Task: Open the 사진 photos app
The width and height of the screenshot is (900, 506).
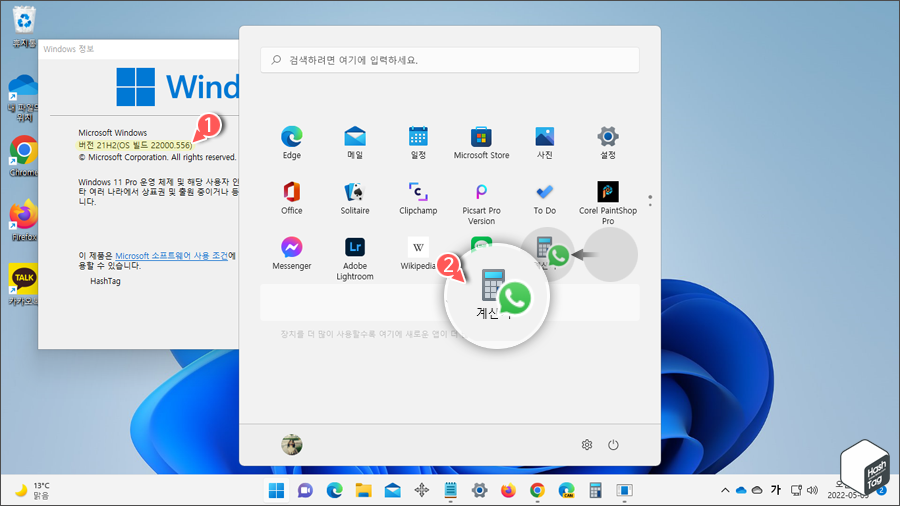Action: [x=544, y=142]
